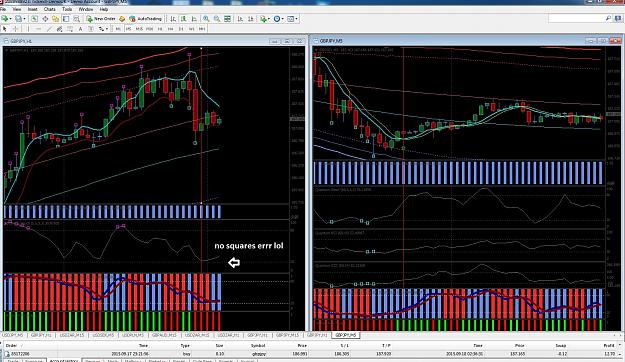The width and height of the screenshot is (625, 362).
Task: Select the crosshair tool
Action: click(x=15, y=29)
